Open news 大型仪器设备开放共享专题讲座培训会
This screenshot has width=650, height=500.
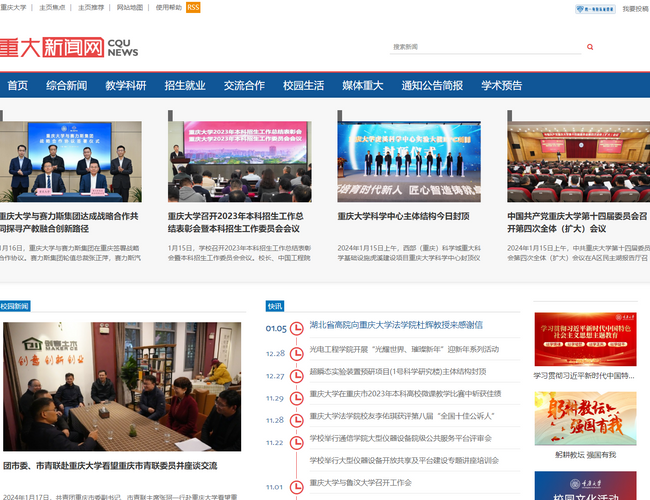tap(404, 460)
